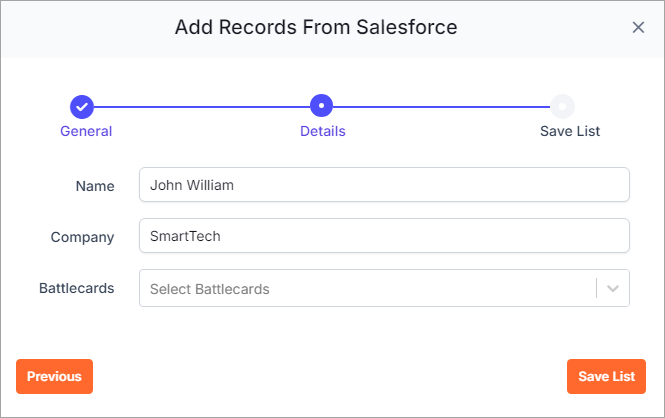Click the Previous button

pos(54,376)
